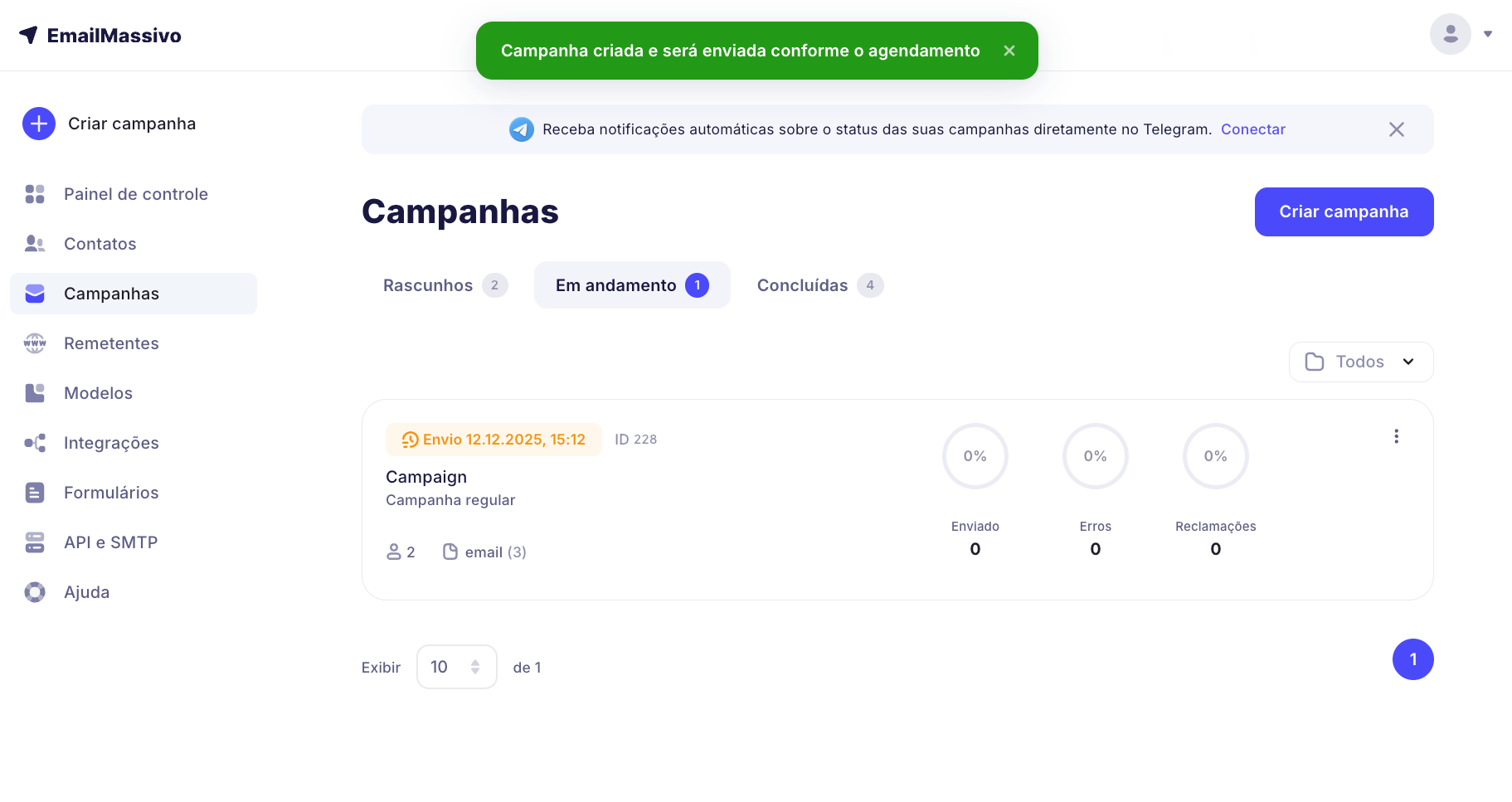Open the API e SMTP server icon
1512x802 pixels.
[35, 542]
